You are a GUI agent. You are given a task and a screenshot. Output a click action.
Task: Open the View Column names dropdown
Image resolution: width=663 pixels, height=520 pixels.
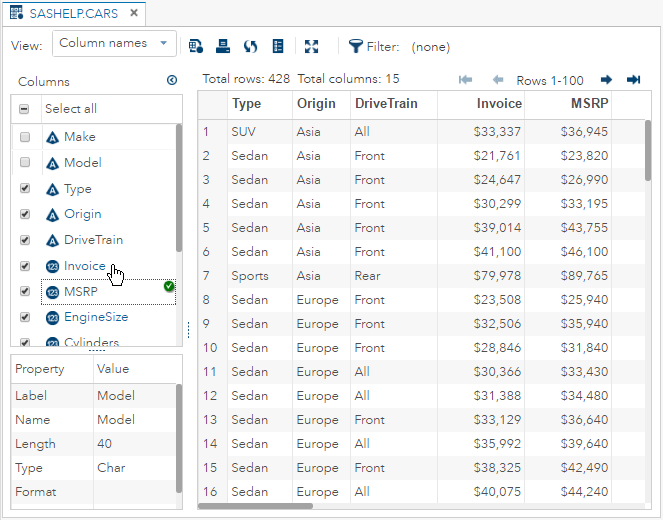[114, 44]
